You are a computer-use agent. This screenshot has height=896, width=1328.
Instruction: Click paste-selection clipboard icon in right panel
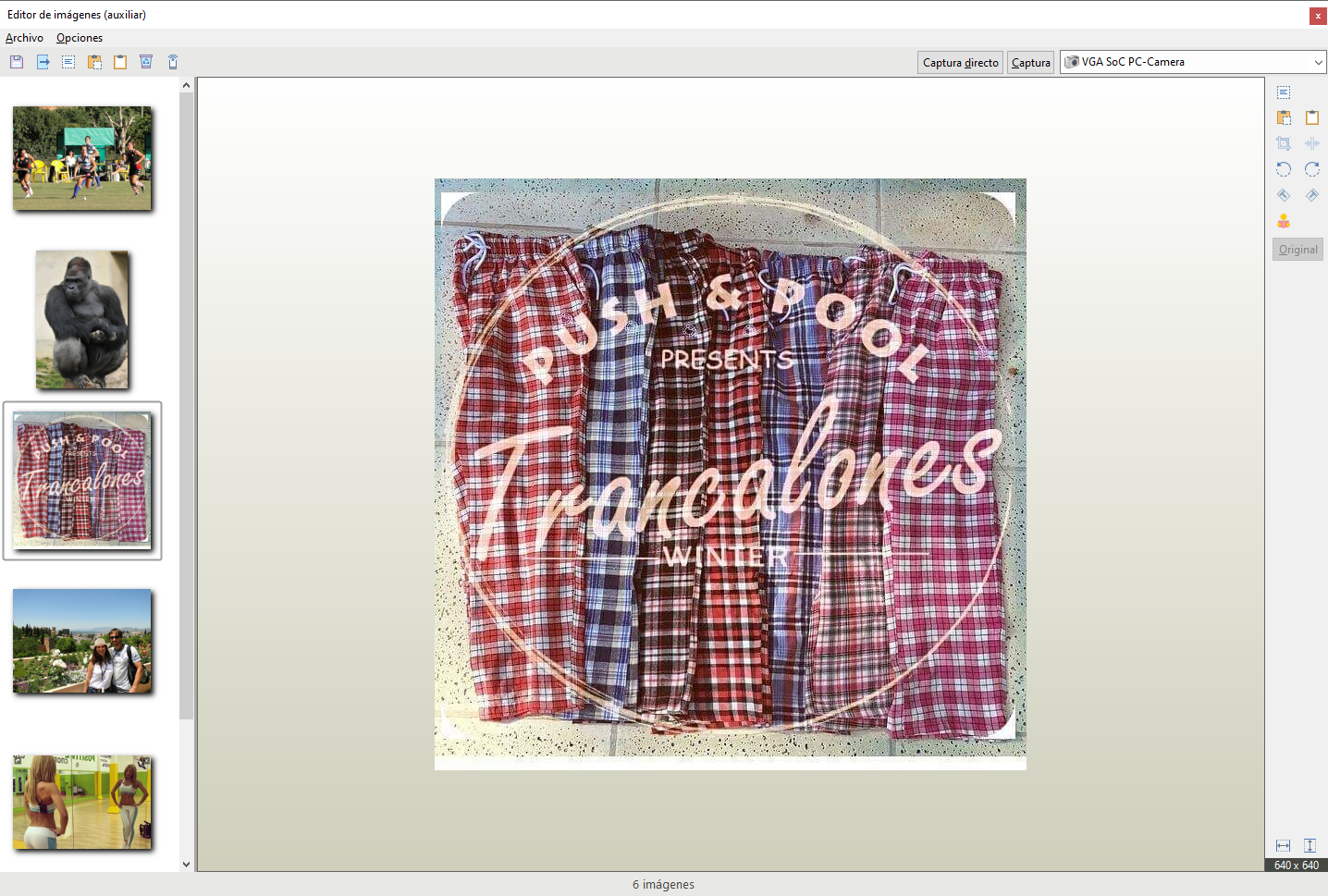[1284, 117]
